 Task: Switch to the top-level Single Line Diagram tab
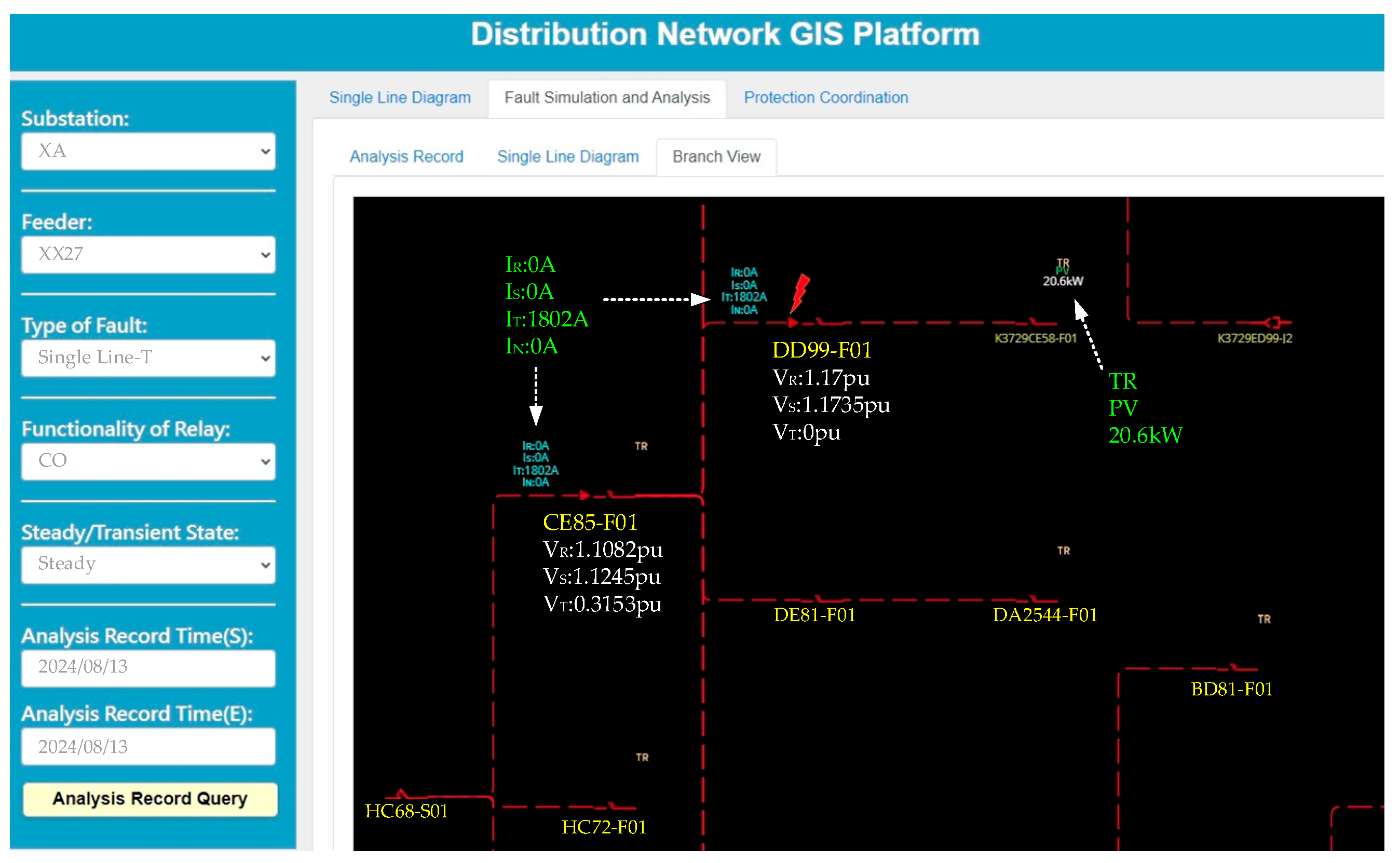click(x=400, y=98)
